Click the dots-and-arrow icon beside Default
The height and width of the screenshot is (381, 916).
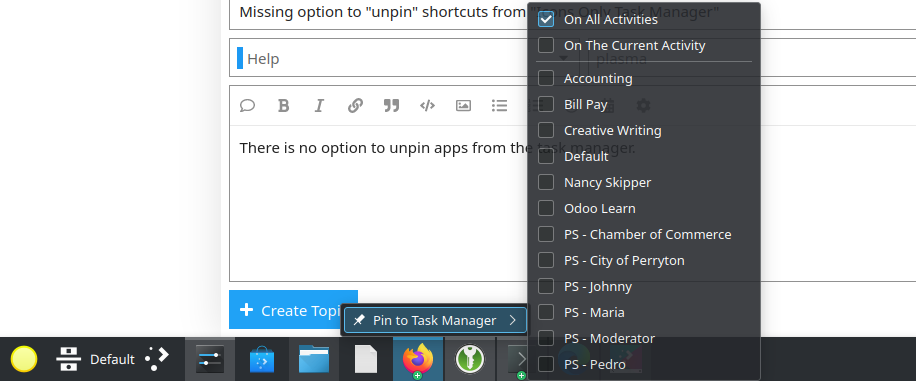coord(157,359)
